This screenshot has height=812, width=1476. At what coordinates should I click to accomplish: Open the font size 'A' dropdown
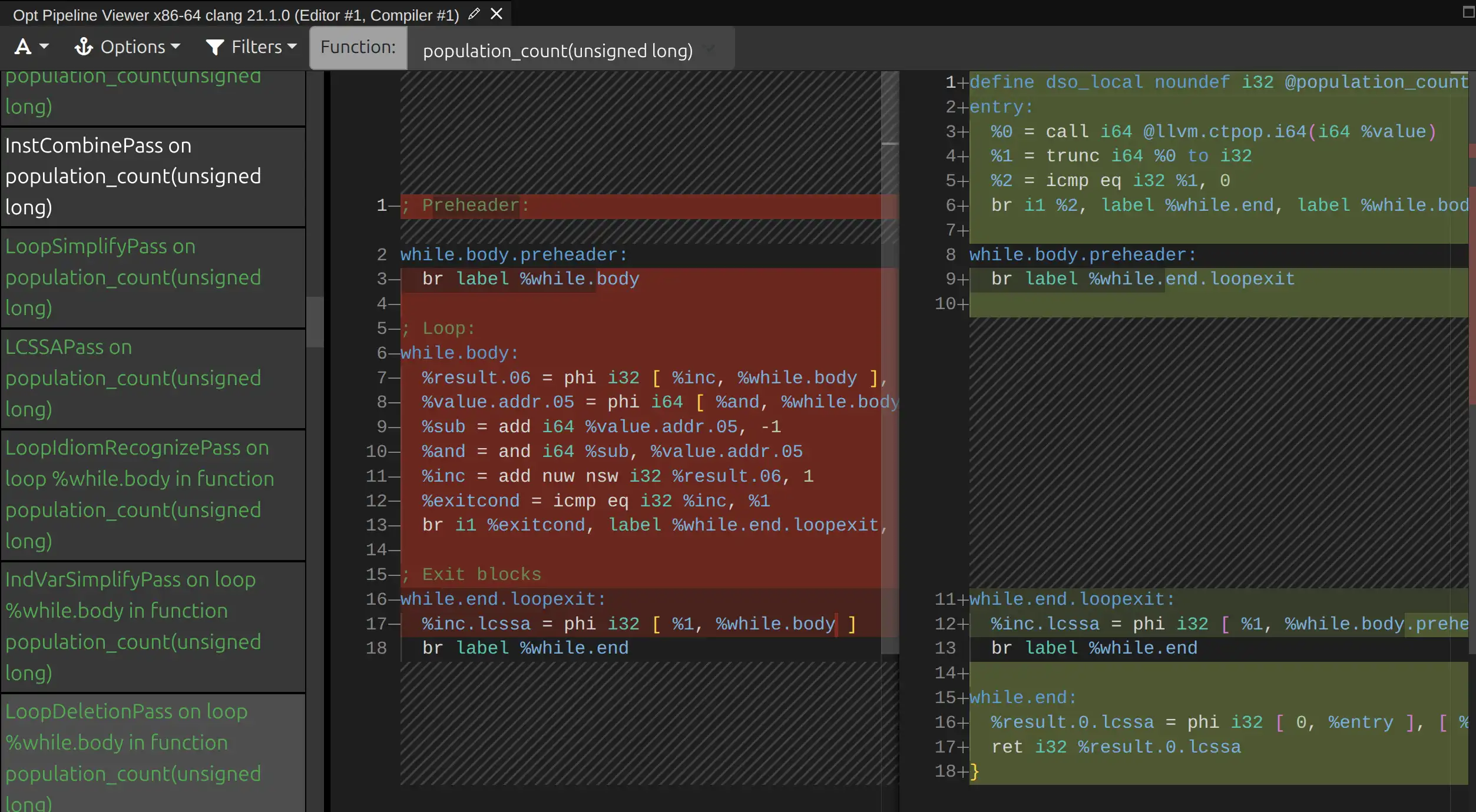click(x=31, y=47)
